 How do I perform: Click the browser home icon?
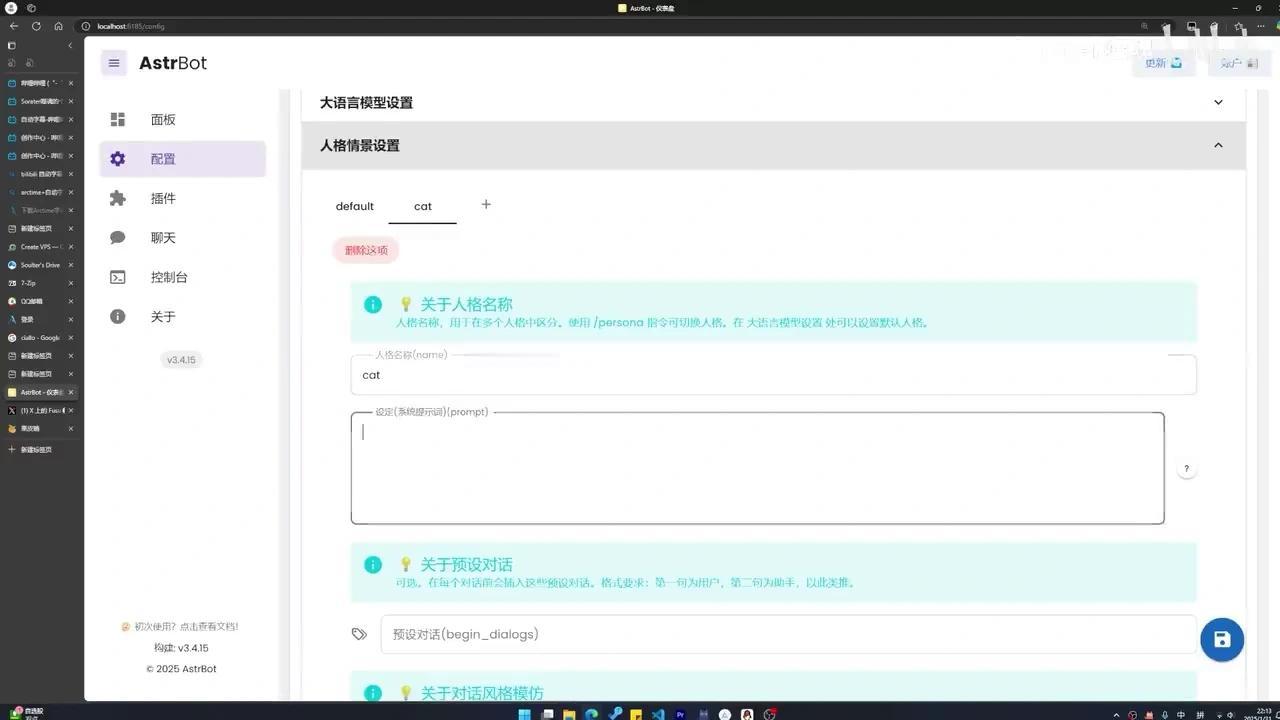coord(58,26)
